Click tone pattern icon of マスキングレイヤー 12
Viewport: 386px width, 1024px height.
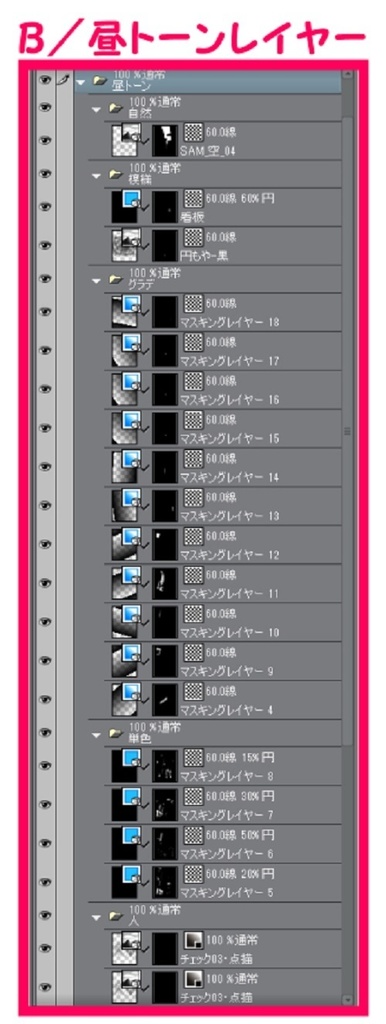pyautogui.click(x=193, y=537)
